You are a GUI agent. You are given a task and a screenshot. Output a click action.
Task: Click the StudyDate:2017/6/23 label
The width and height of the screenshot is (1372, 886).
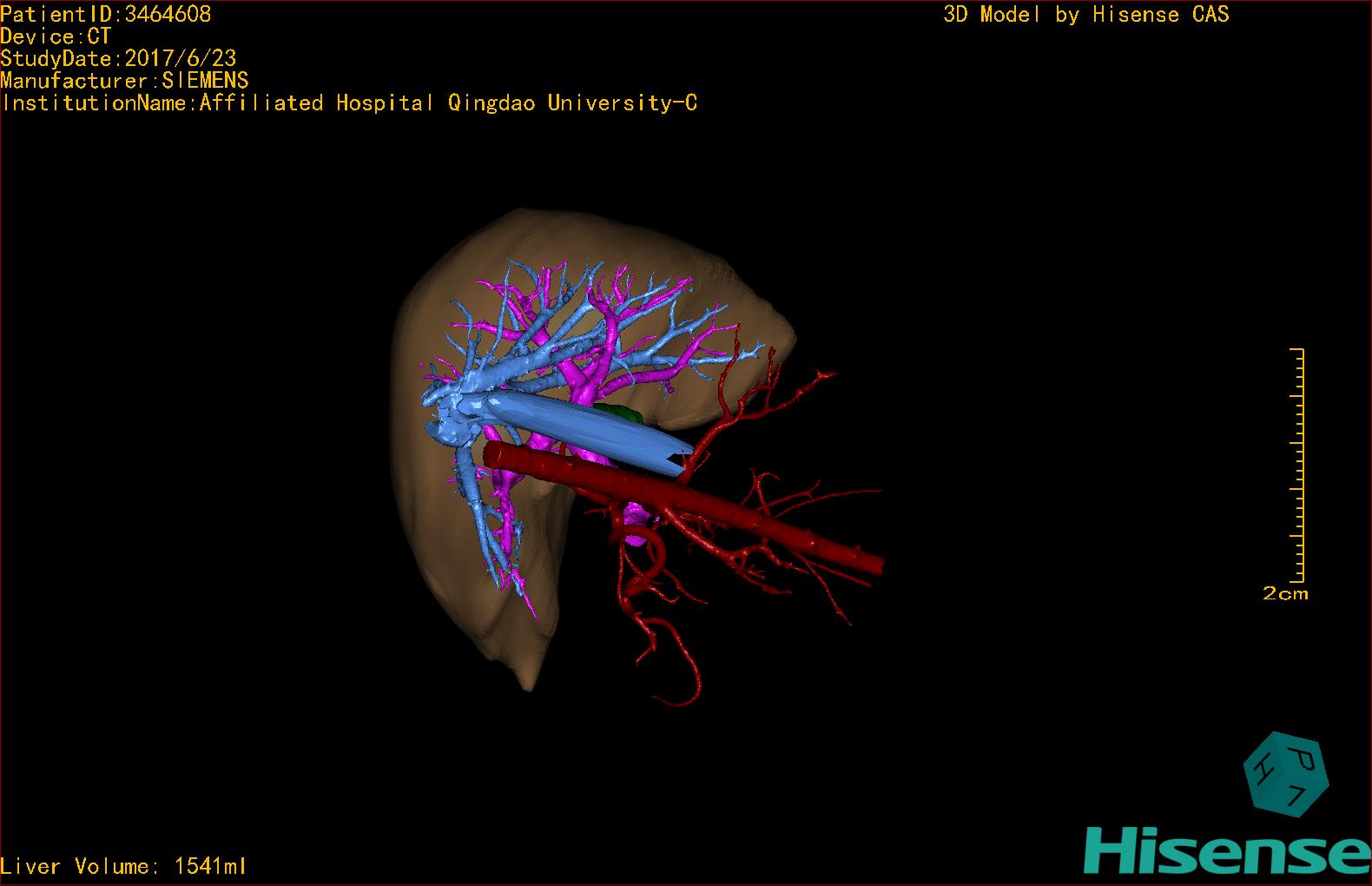click(x=118, y=58)
